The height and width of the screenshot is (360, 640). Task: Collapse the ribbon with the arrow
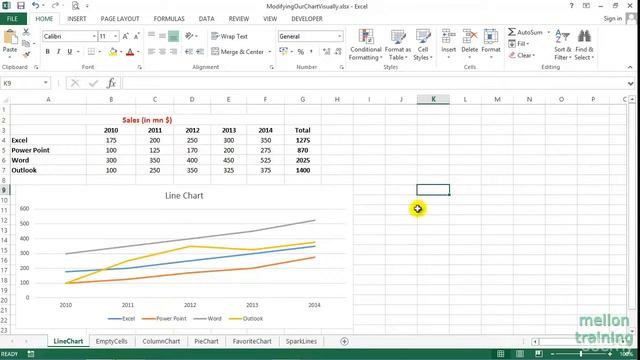click(x=630, y=67)
